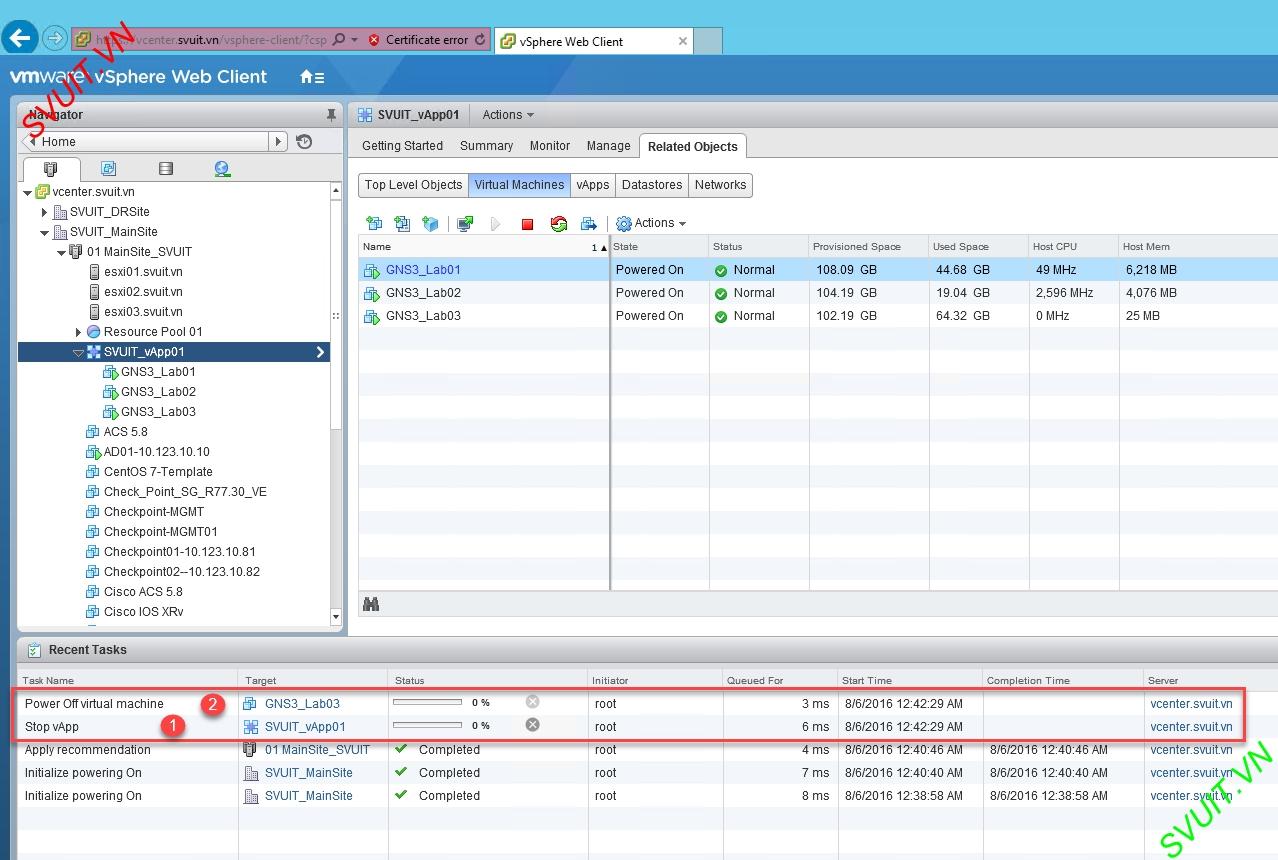Refresh the page using address bar icon
The width and height of the screenshot is (1278, 860).
[x=480, y=40]
